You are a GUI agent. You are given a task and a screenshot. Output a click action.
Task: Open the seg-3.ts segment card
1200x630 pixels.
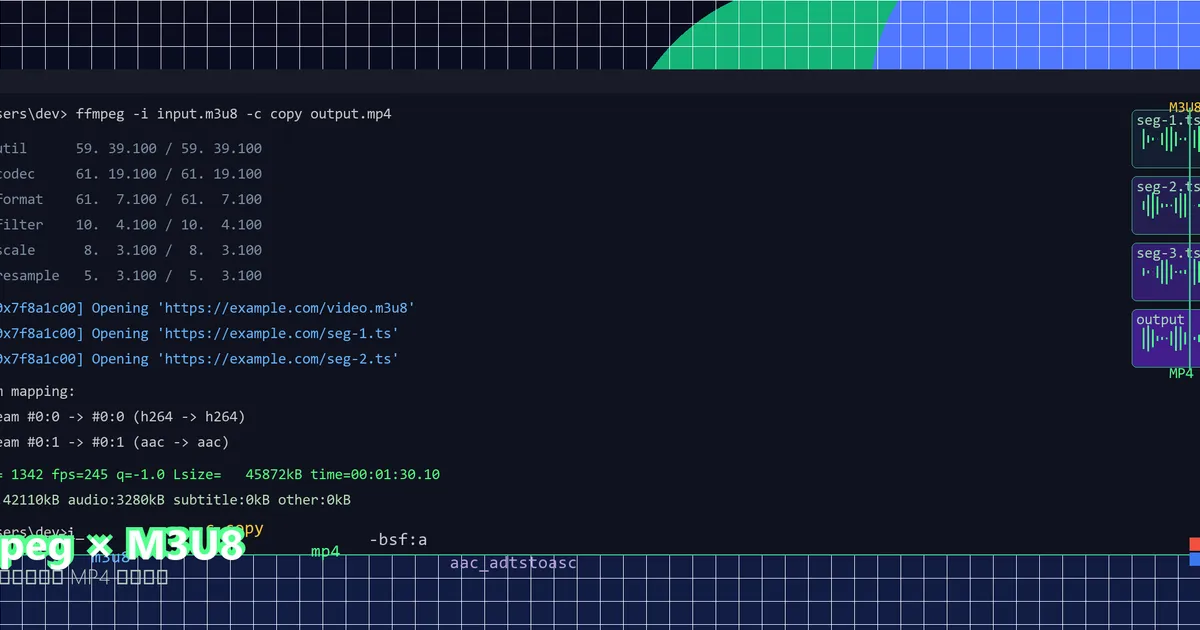[x=1166, y=272]
